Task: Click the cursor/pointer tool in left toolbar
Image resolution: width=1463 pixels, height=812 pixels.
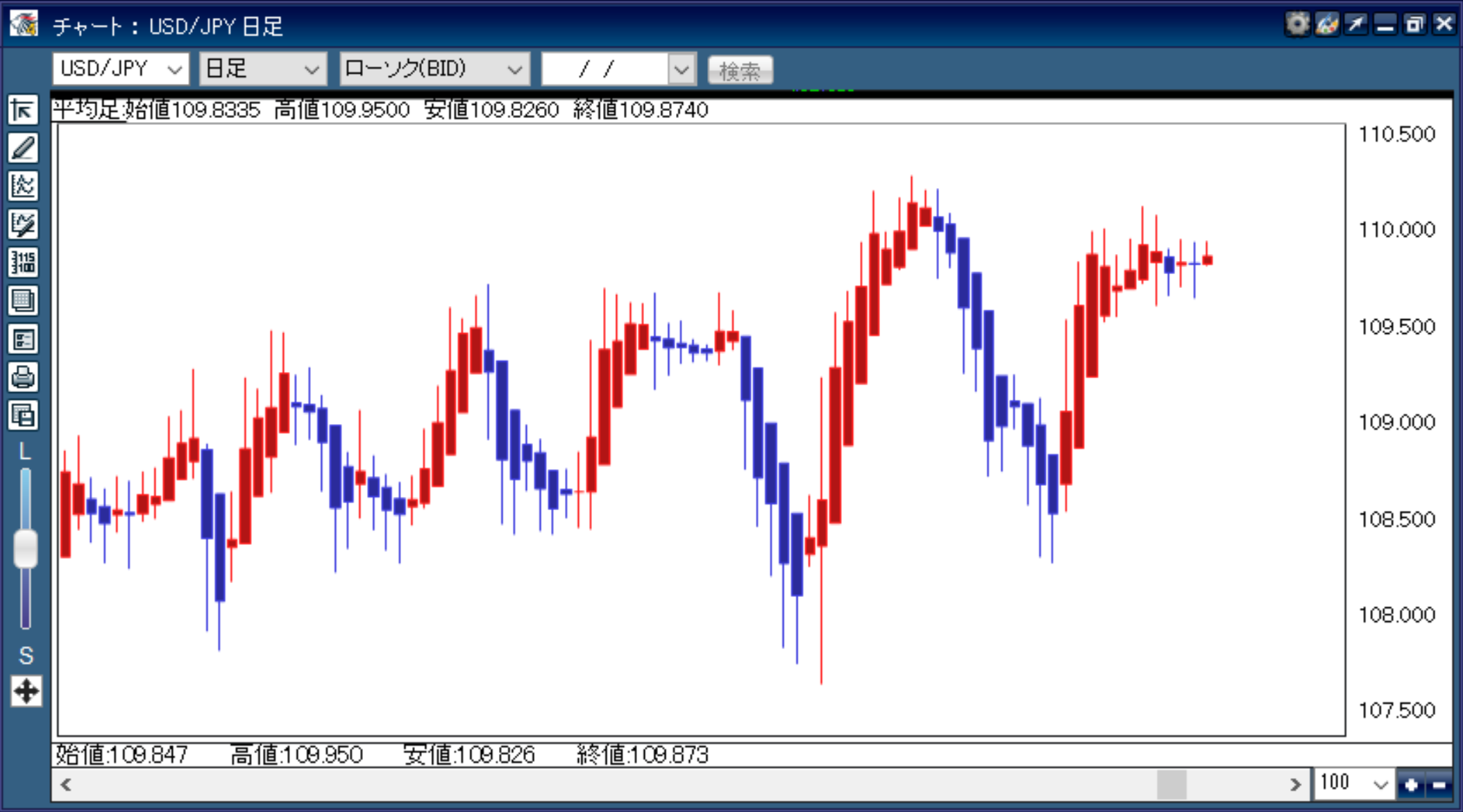Action: 23,111
